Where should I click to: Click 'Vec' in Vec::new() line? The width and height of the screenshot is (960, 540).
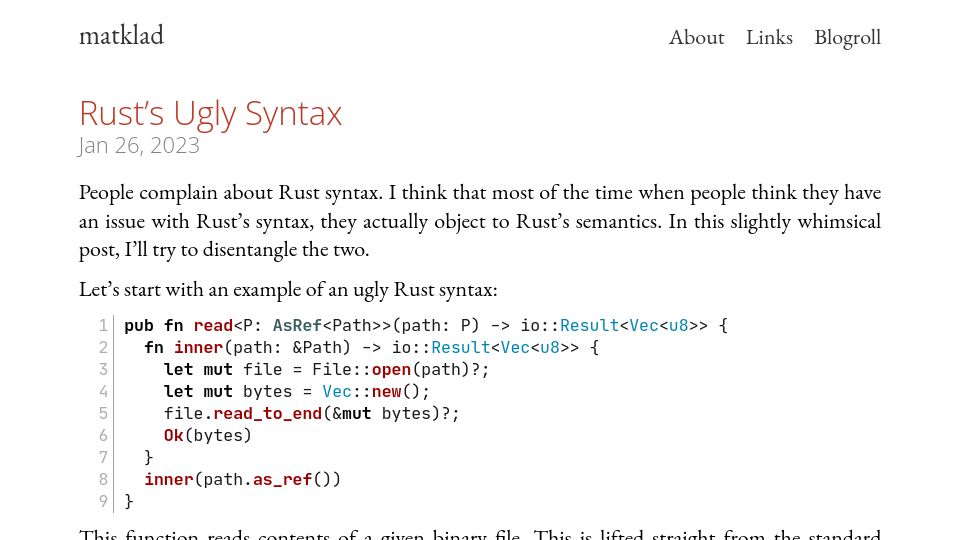tap(337, 391)
